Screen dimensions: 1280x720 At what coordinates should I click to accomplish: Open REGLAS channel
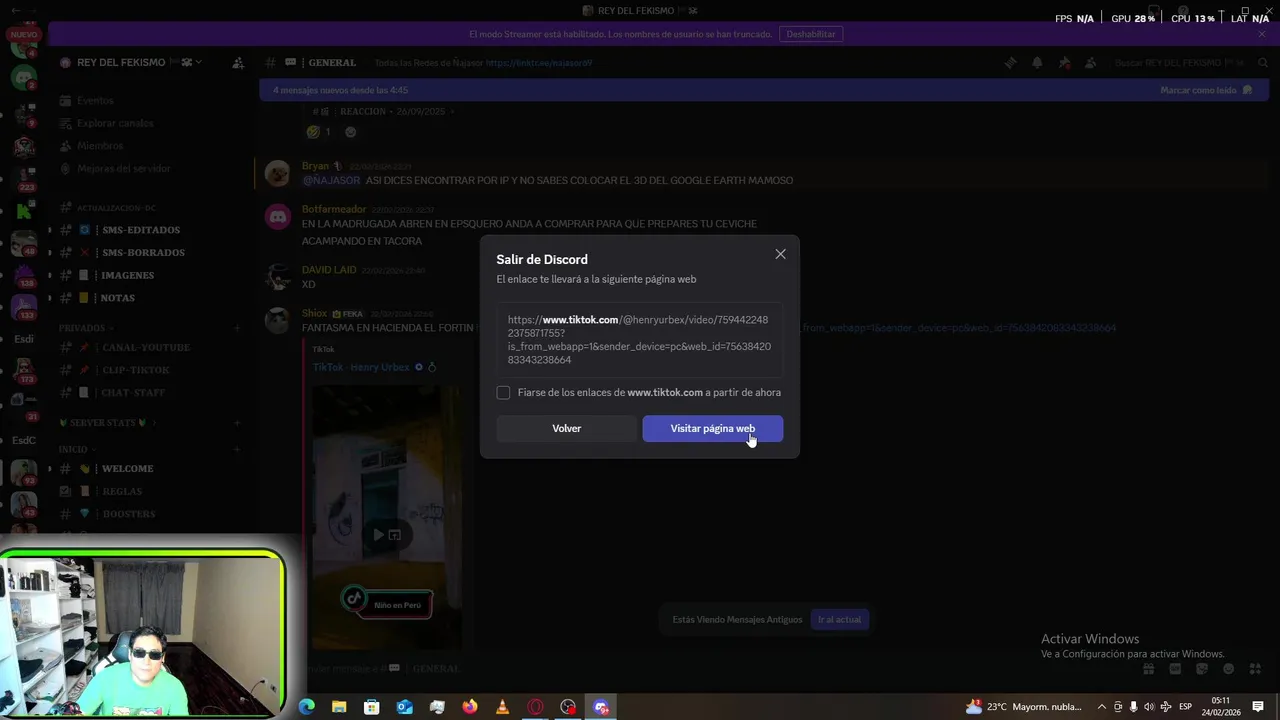(152, 491)
